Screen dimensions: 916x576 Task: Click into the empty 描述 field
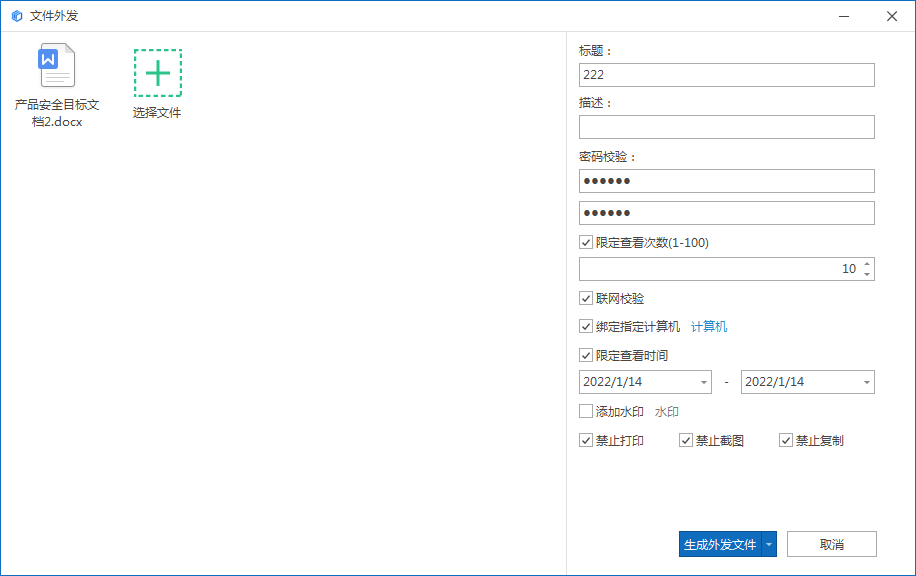[727, 127]
